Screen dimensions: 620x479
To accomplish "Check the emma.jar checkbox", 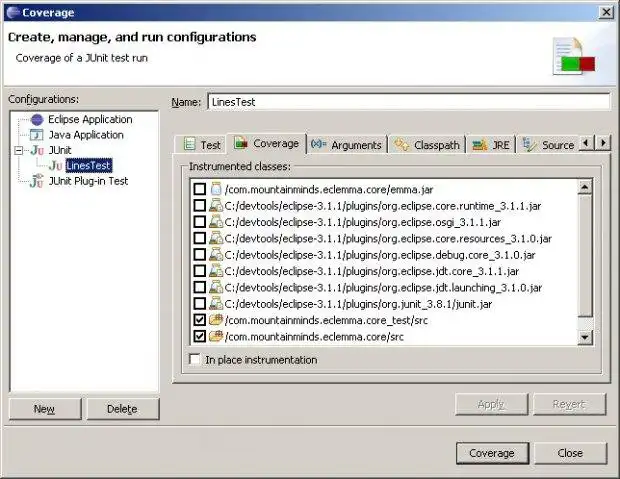I will [x=200, y=189].
